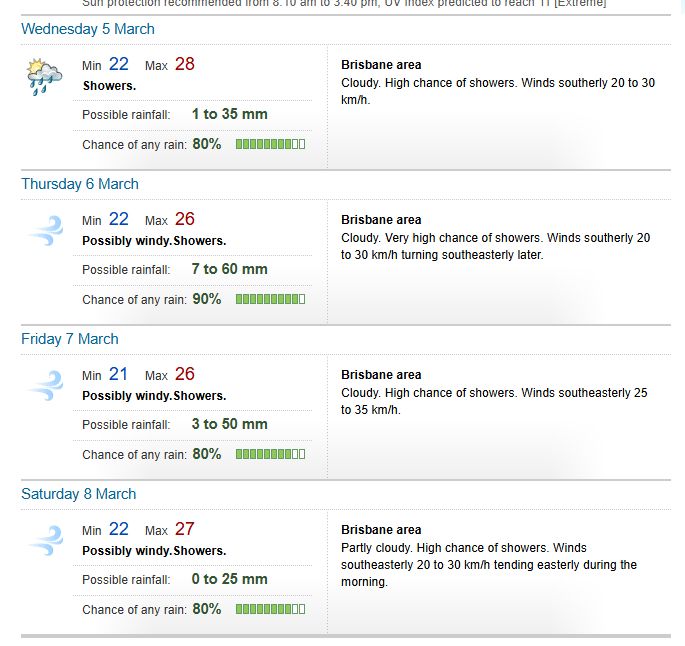This screenshot has height=646, width=685.
Task: Click Wednesday's max temperature 28
Action: (185, 64)
